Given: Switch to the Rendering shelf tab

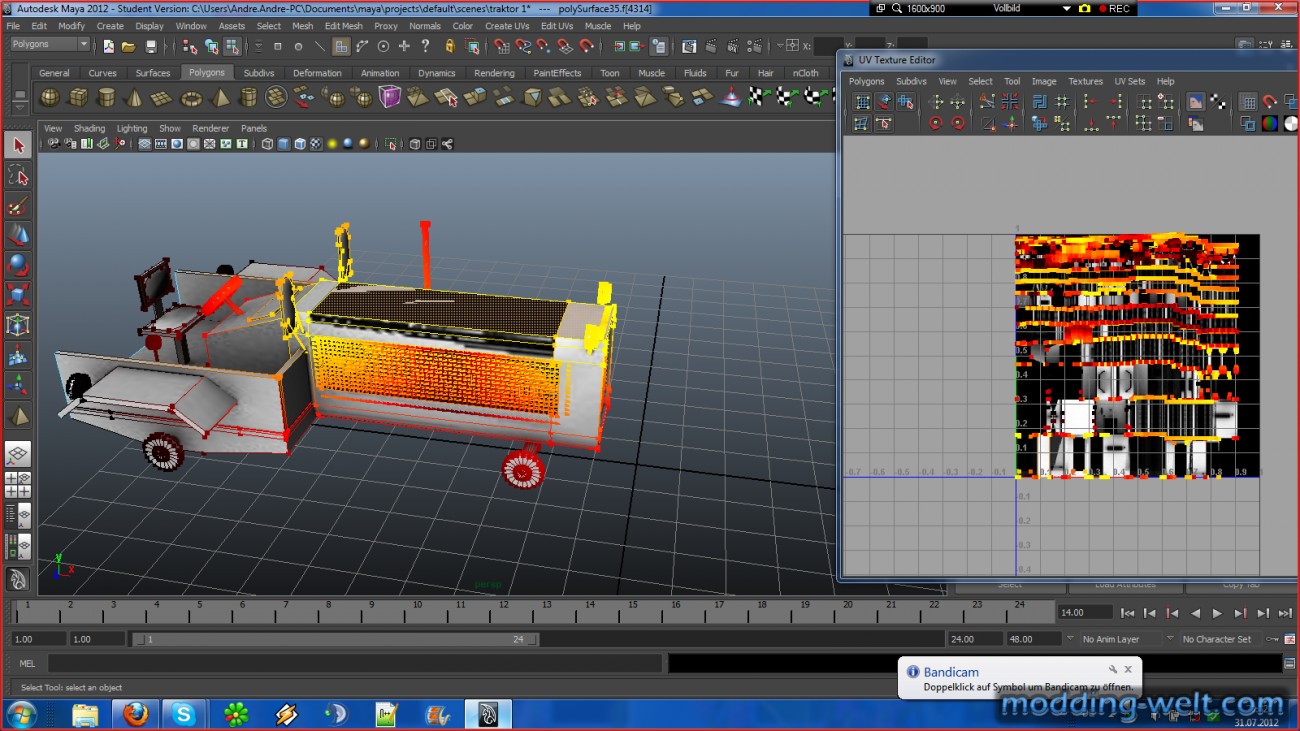Looking at the screenshot, I should tap(494, 73).
